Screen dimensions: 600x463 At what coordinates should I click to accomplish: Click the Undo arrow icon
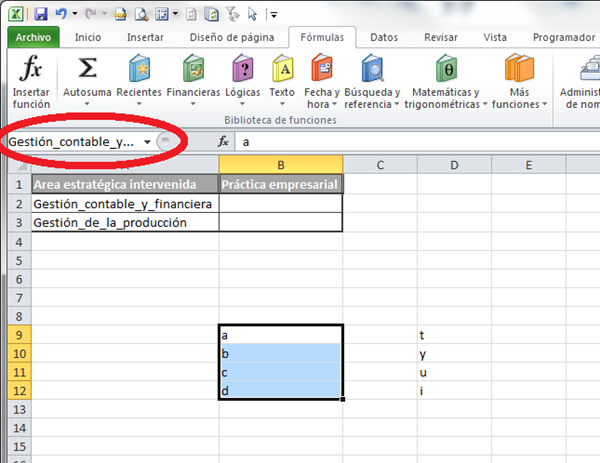coord(62,15)
